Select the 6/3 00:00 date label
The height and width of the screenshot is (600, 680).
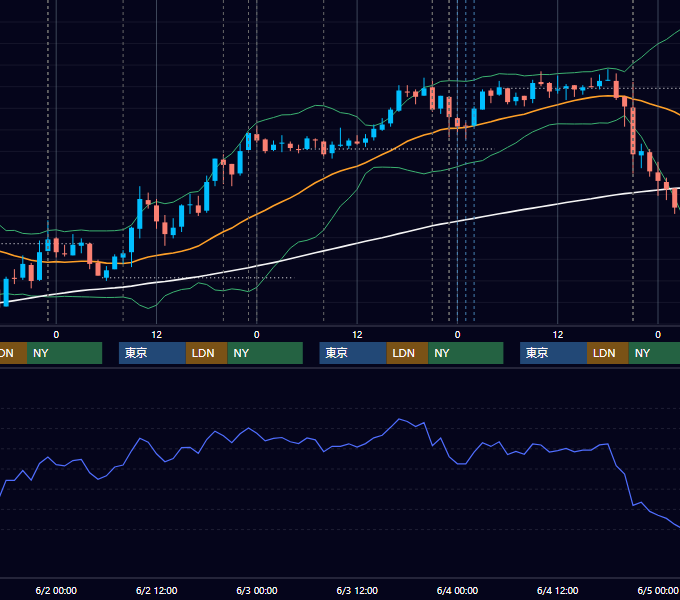[257, 590]
